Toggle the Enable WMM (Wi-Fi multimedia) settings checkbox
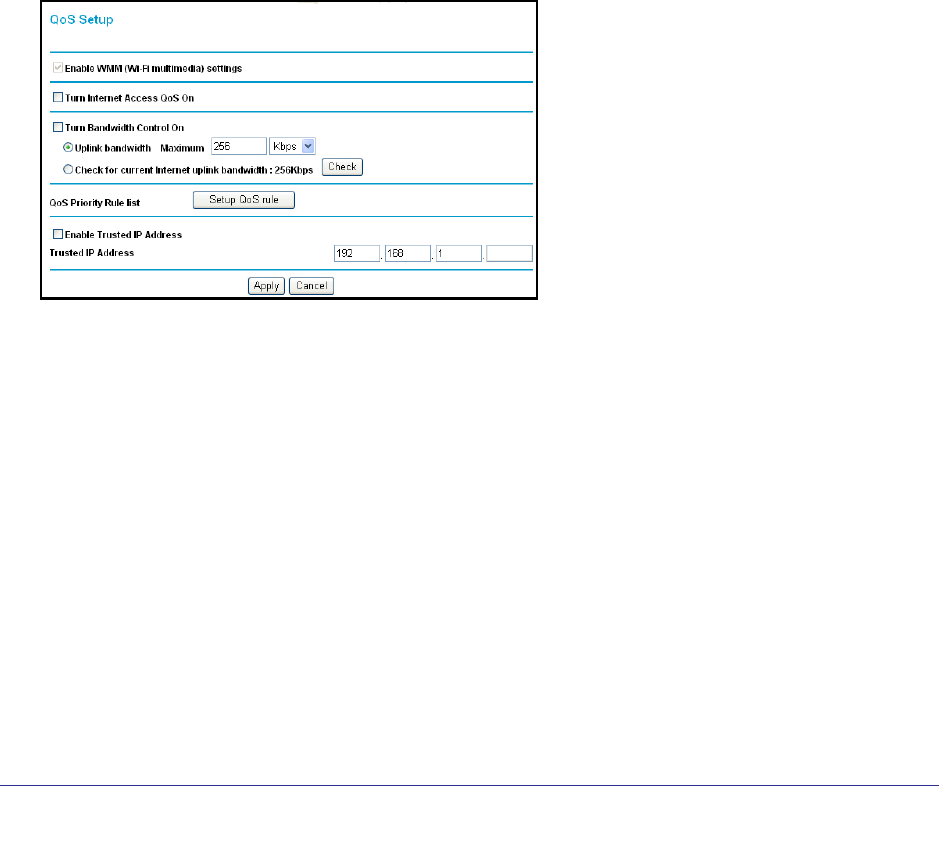939x855 pixels. (x=58, y=68)
